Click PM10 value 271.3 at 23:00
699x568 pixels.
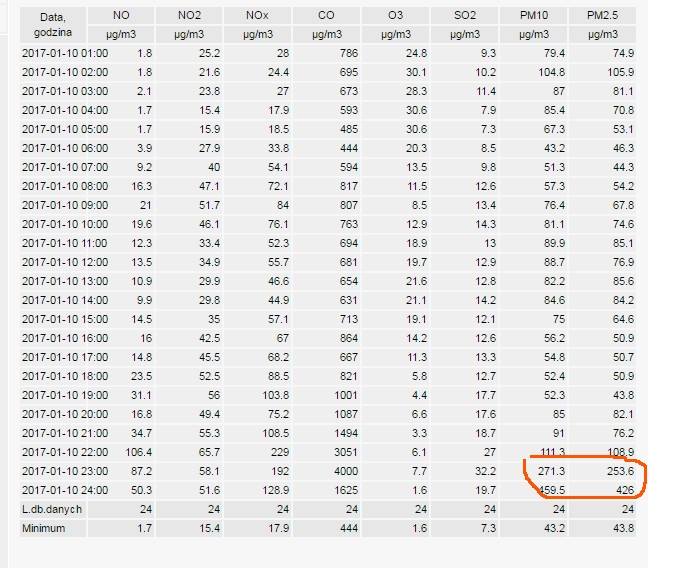point(551,471)
